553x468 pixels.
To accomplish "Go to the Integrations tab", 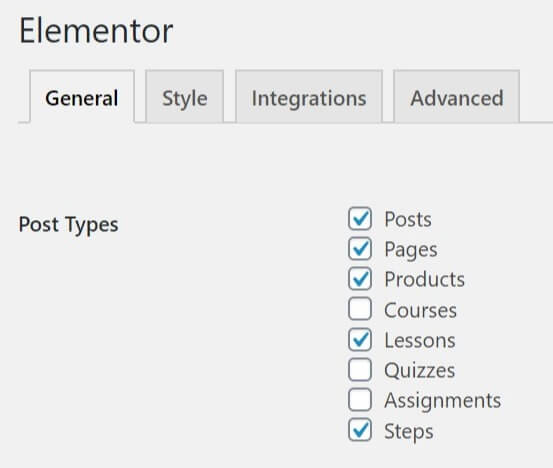I will 309,97.
